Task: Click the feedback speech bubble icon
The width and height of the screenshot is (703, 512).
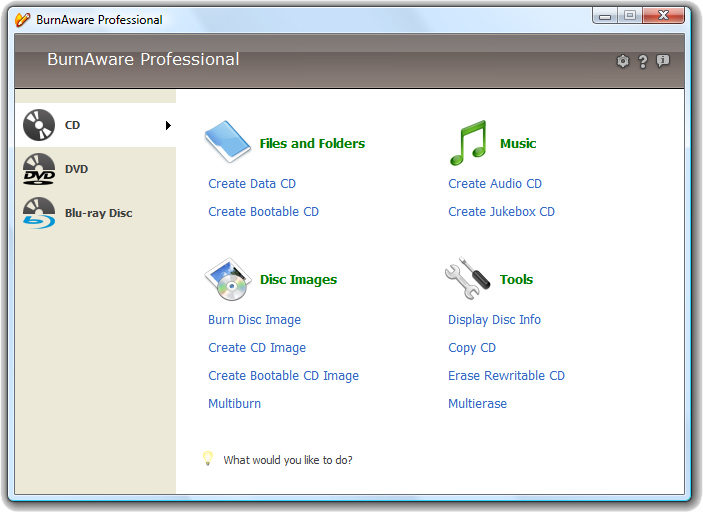Action: (x=662, y=61)
